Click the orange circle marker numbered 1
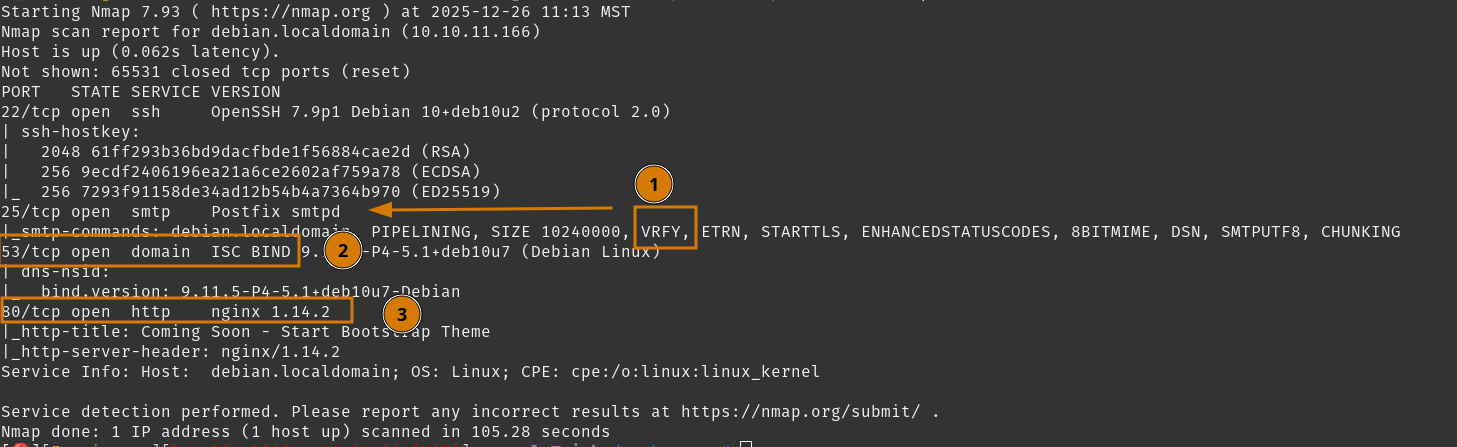This screenshot has height=447, width=1457. [x=654, y=184]
